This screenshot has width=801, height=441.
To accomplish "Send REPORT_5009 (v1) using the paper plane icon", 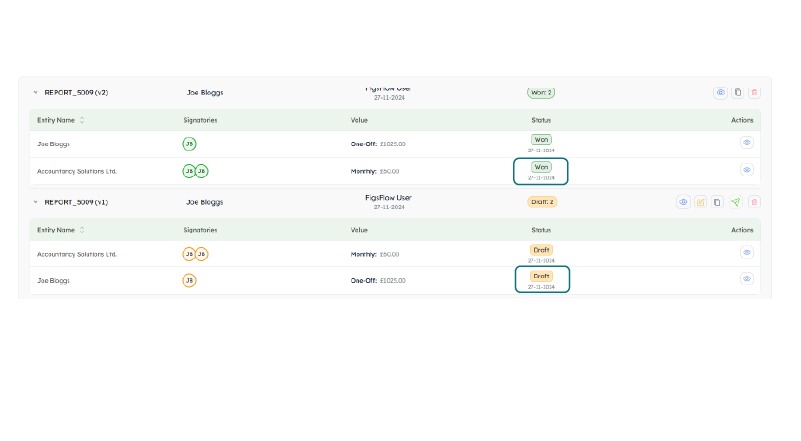I will pos(735,202).
